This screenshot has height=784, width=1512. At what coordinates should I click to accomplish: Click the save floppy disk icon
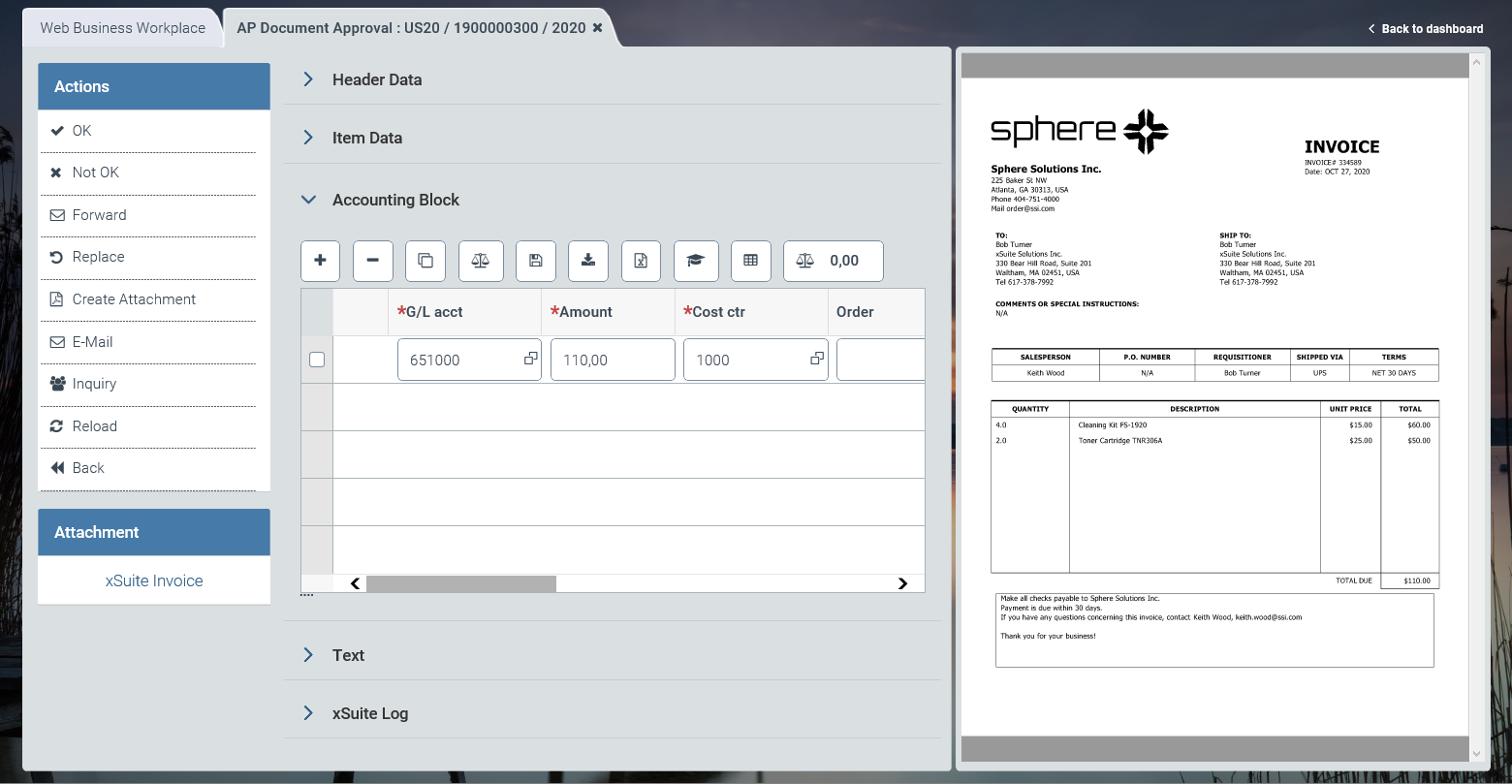pos(535,261)
